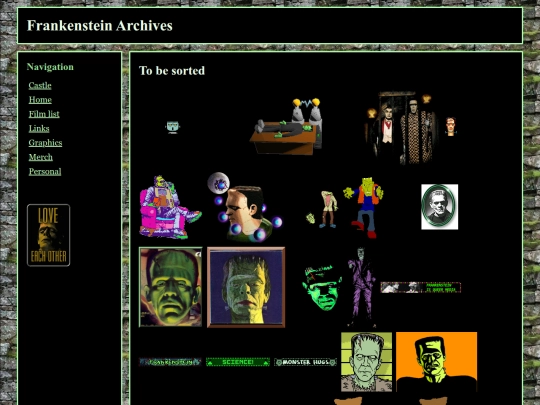Go to the Home page link
This screenshot has height=405, width=540.
pos(40,100)
